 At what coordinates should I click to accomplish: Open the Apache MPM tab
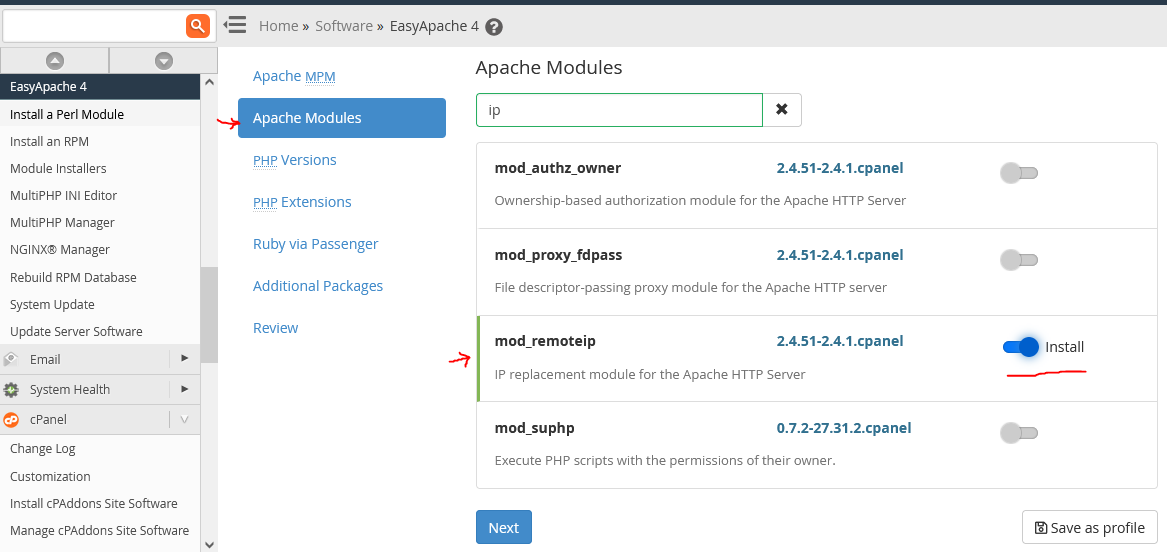pyautogui.click(x=294, y=76)
